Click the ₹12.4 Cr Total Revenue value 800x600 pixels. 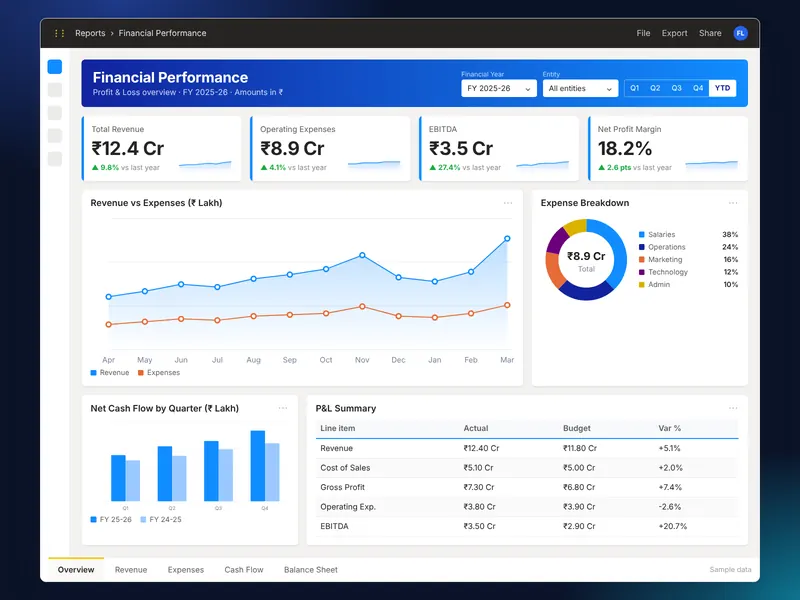[128, 148]
